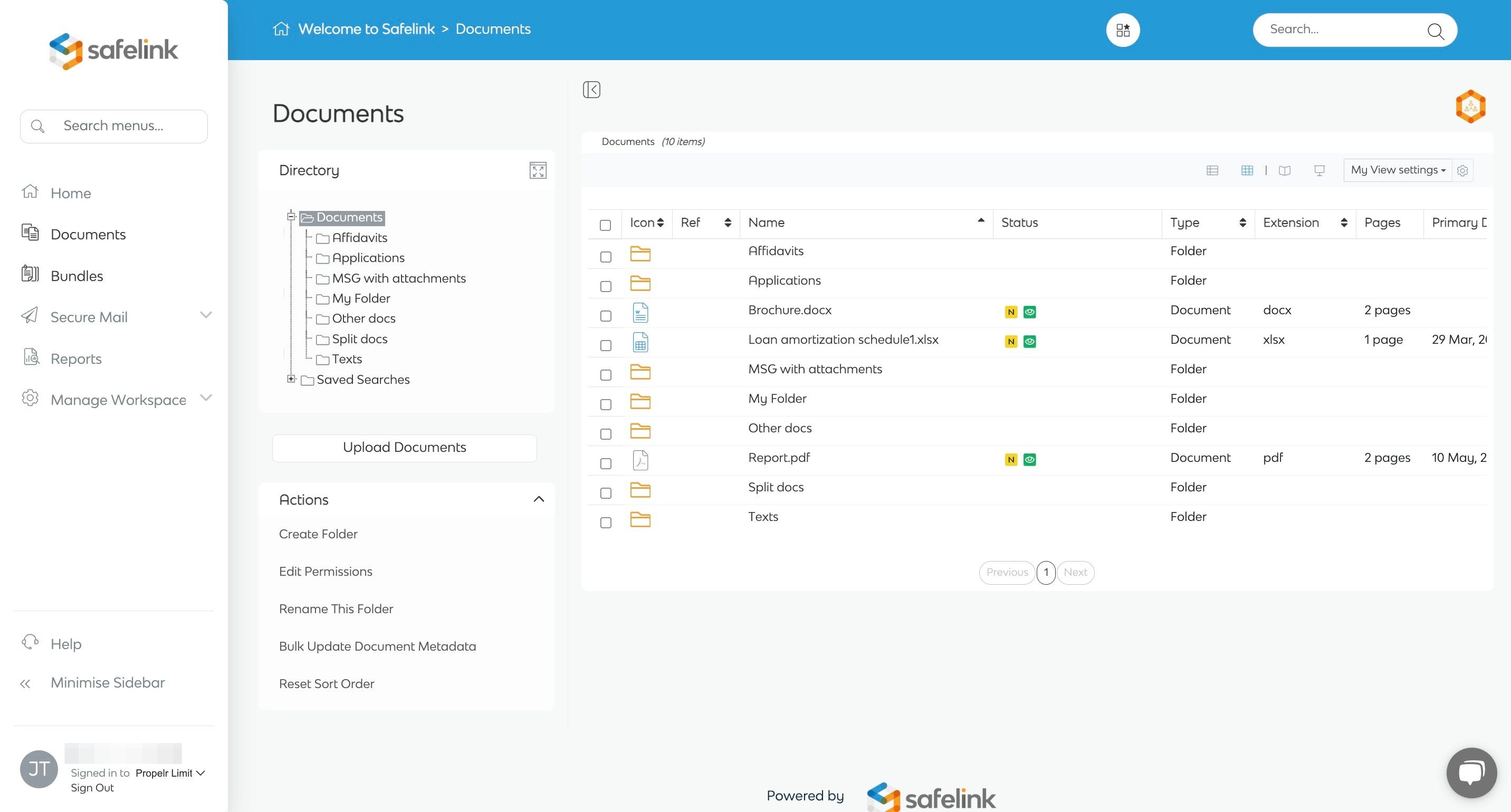Open the My View settings dropdown
The height and width of the screenshot is (812, 1511).
pyautogui.click(x=1397, y=170)
